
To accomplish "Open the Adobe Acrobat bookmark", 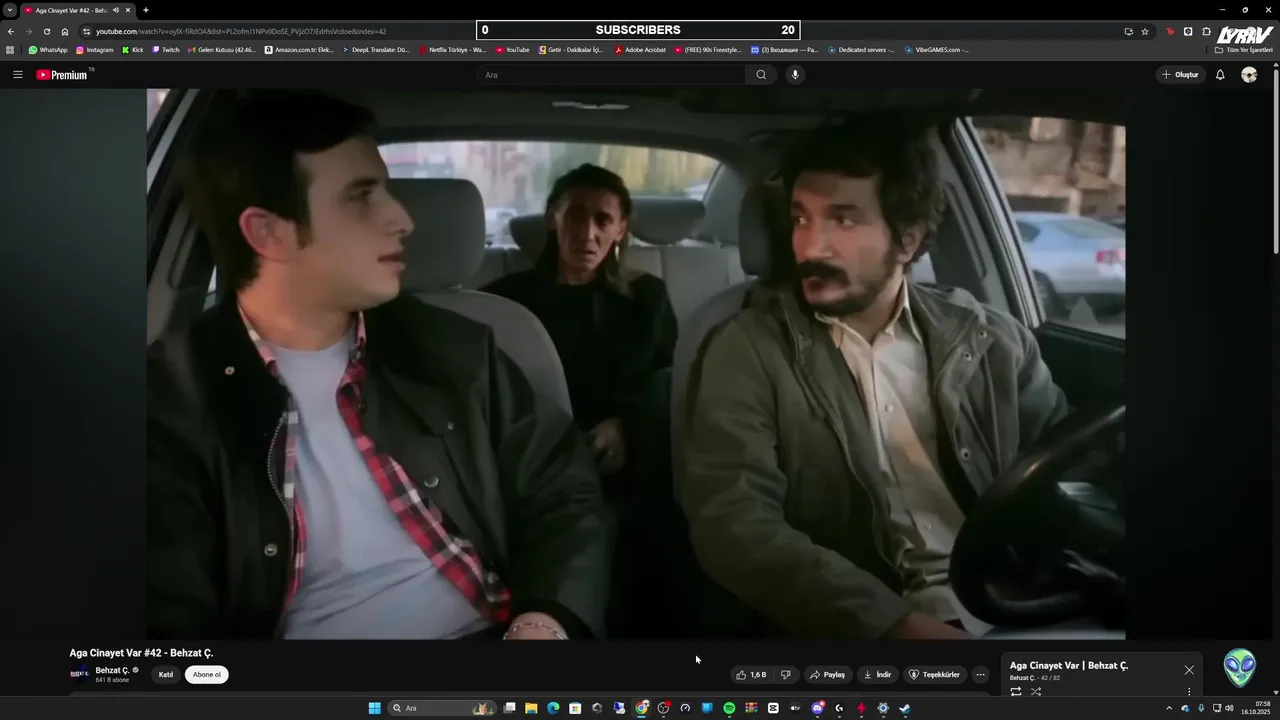I will 640,49.
